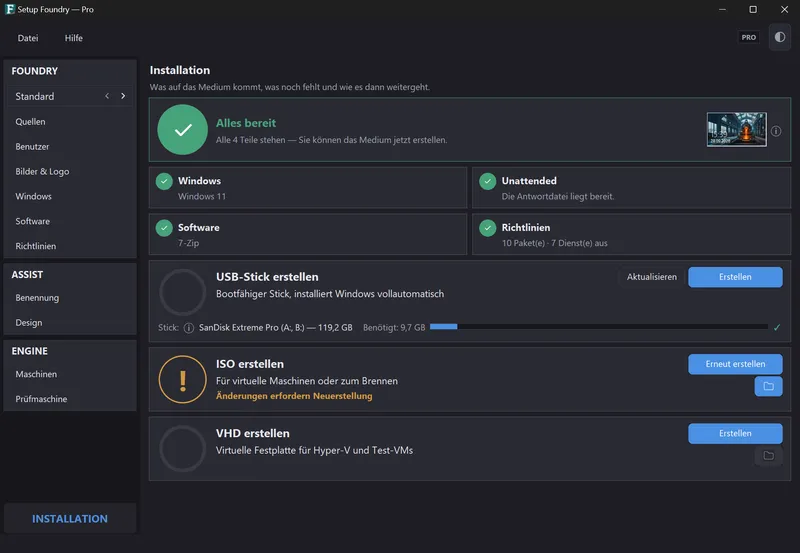The image size is (800, 553).
Task: Open the wallpaper preview thumbnail
Action: (x=736, y=130)
